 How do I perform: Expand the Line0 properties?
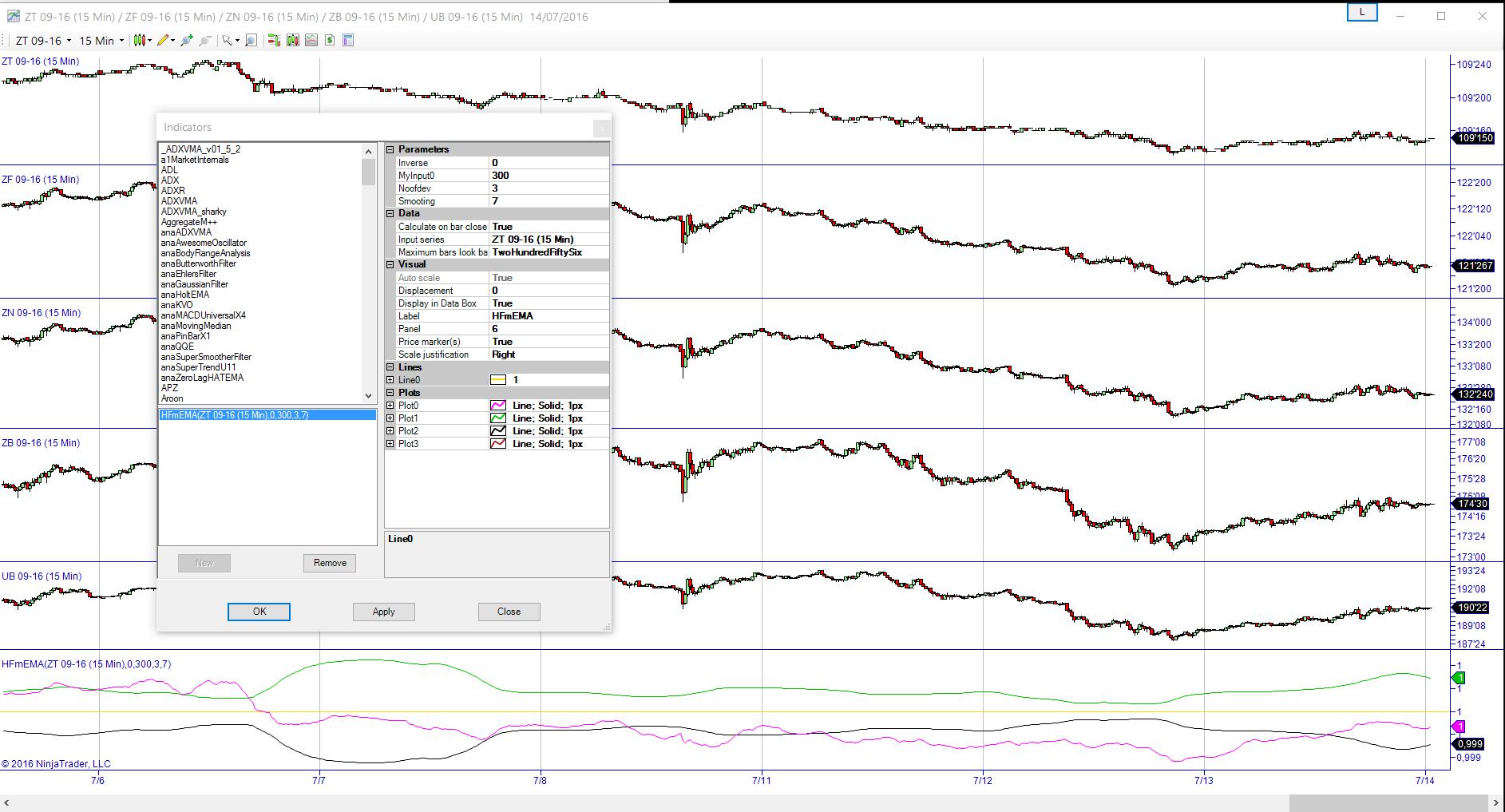tap(390, 380)
